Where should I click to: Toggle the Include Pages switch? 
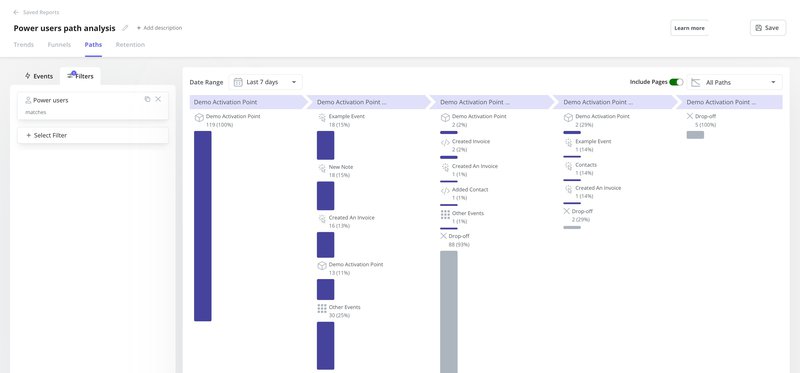(x=677, y=82)
